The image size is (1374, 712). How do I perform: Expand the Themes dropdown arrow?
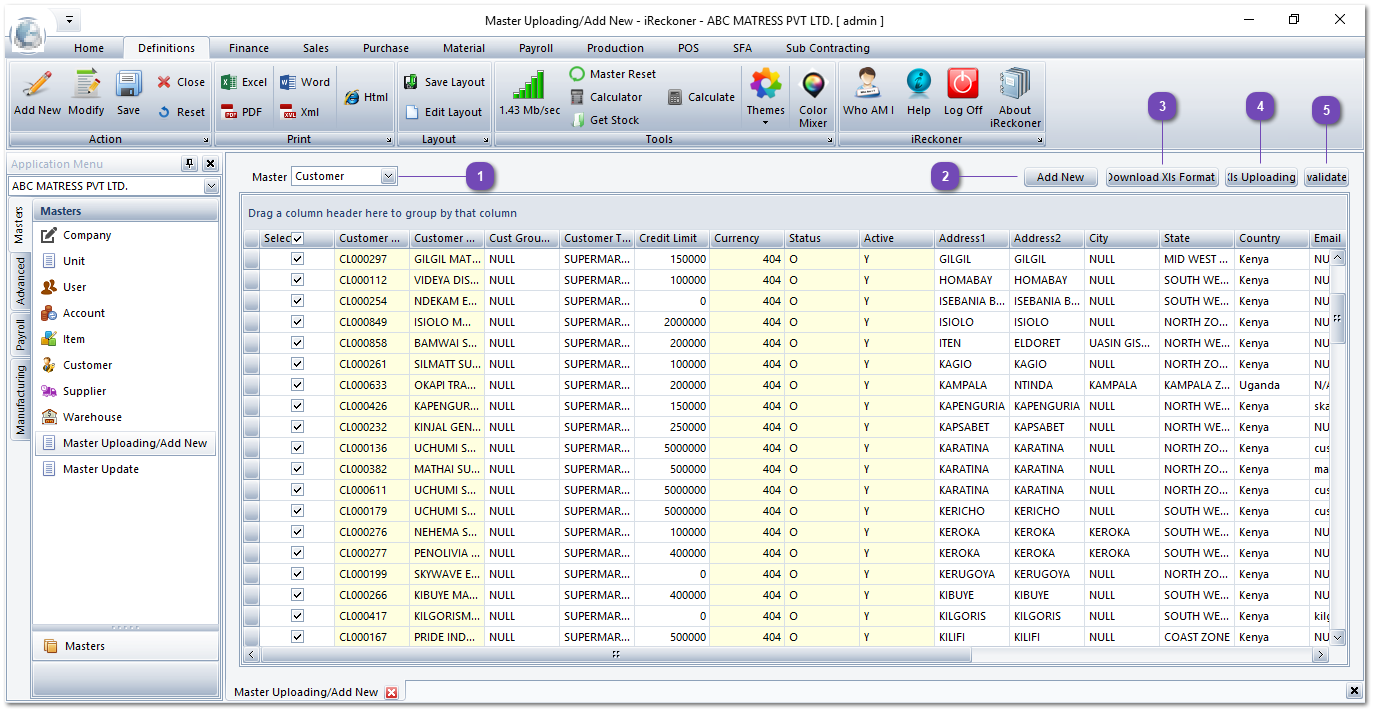point(765,123)
